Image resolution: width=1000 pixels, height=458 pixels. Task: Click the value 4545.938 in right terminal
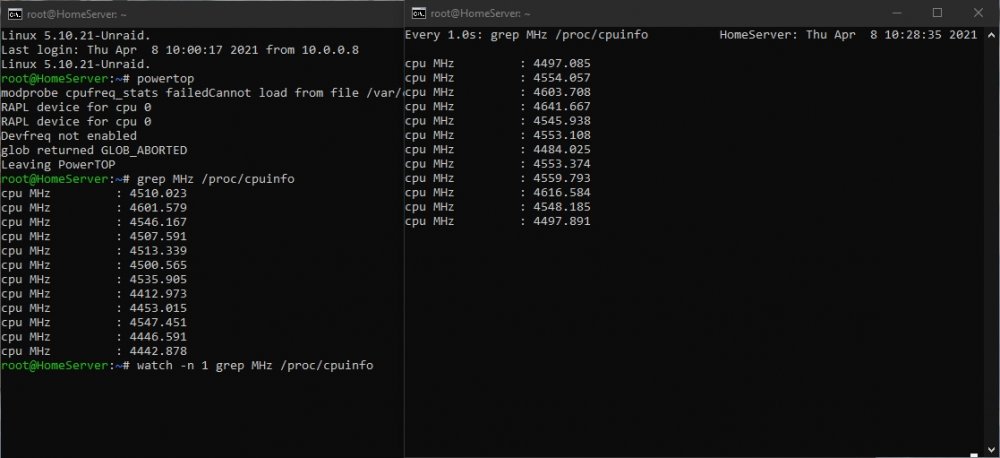(562, 121)
